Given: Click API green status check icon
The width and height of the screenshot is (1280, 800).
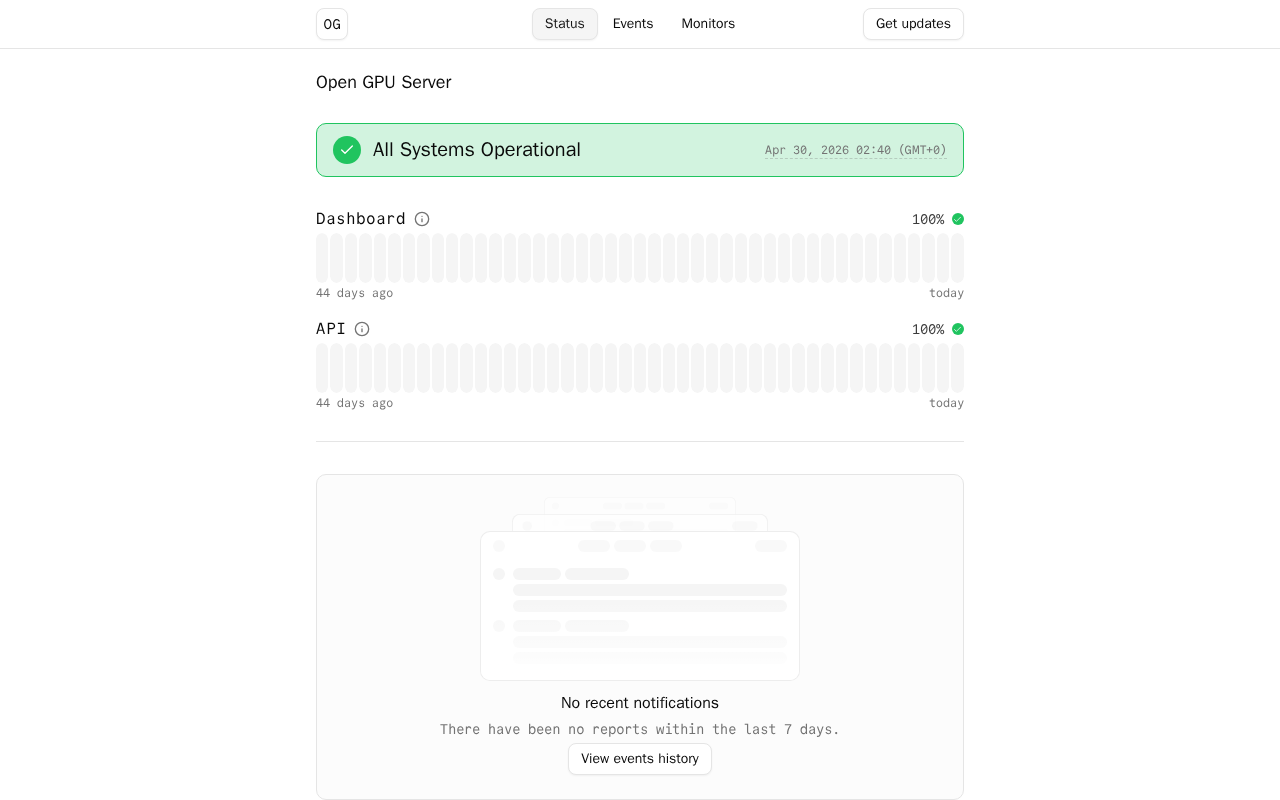Looking at the screenshot, I should pos(958,329).
